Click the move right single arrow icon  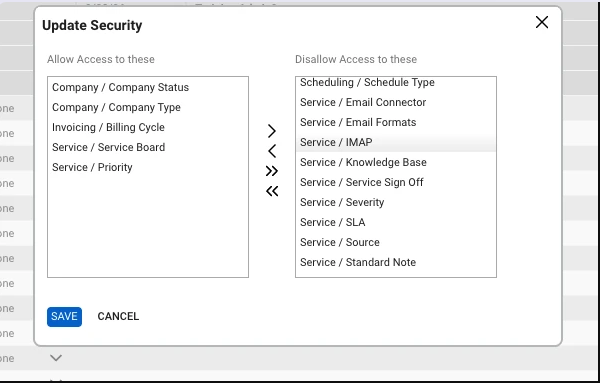pyautogui.click(x=272, y=131)
